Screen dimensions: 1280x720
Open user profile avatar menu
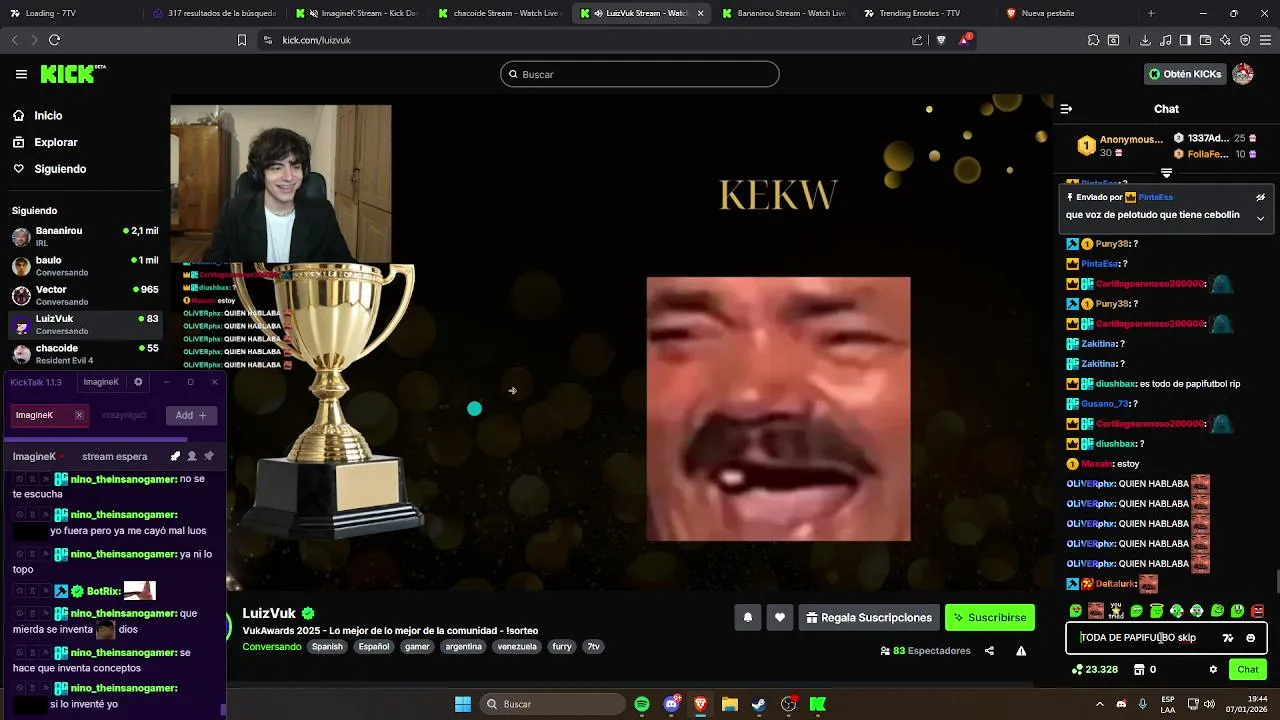tap(1243, 74)
